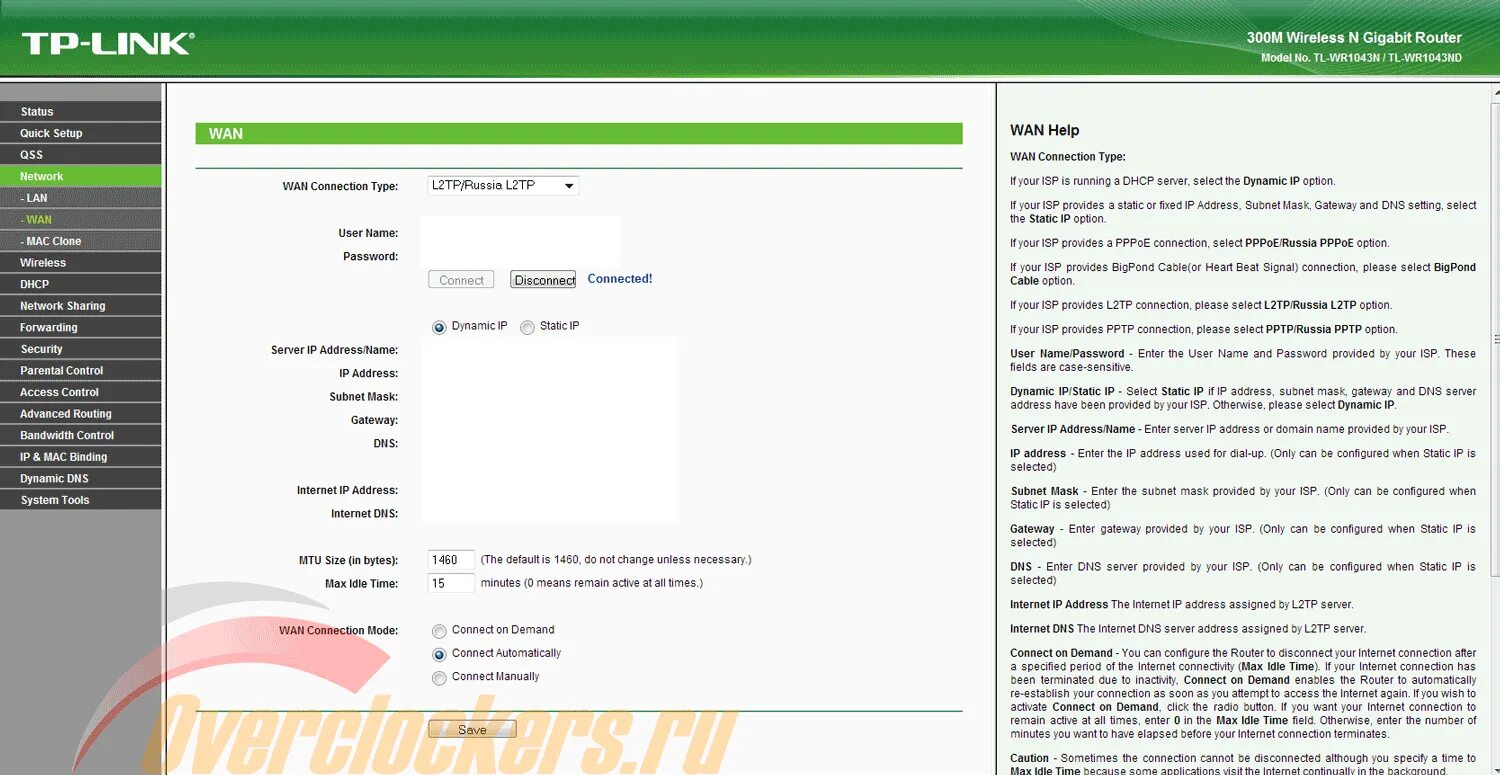Click the Disconnect button
Screen dimensions: 1500x775
[543, 280]
